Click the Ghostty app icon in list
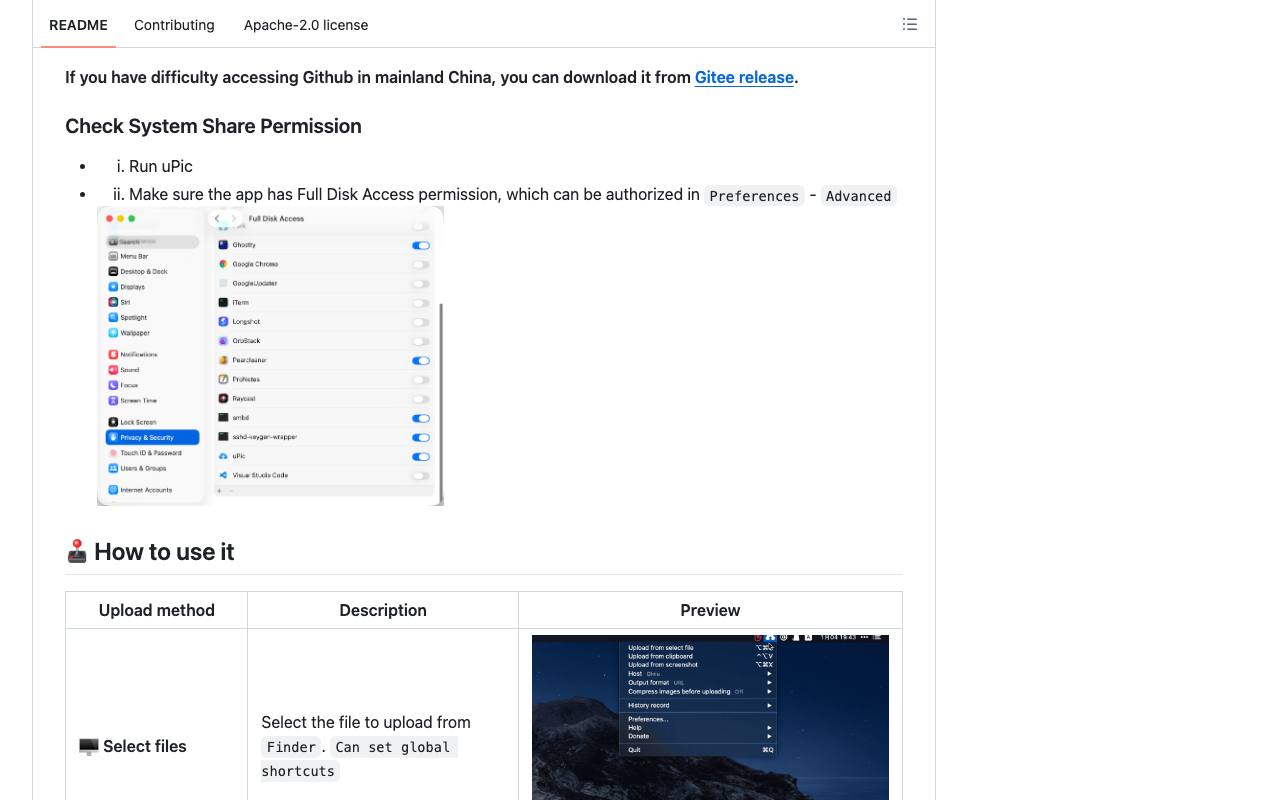The image size is (1280, 800). click(223, 245)
